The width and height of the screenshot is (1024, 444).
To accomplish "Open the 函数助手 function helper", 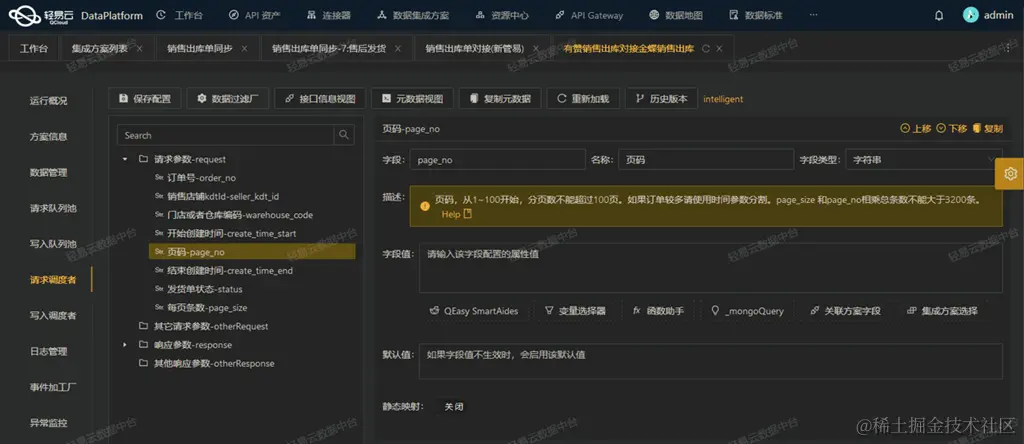I will click(x=658, y=311).
